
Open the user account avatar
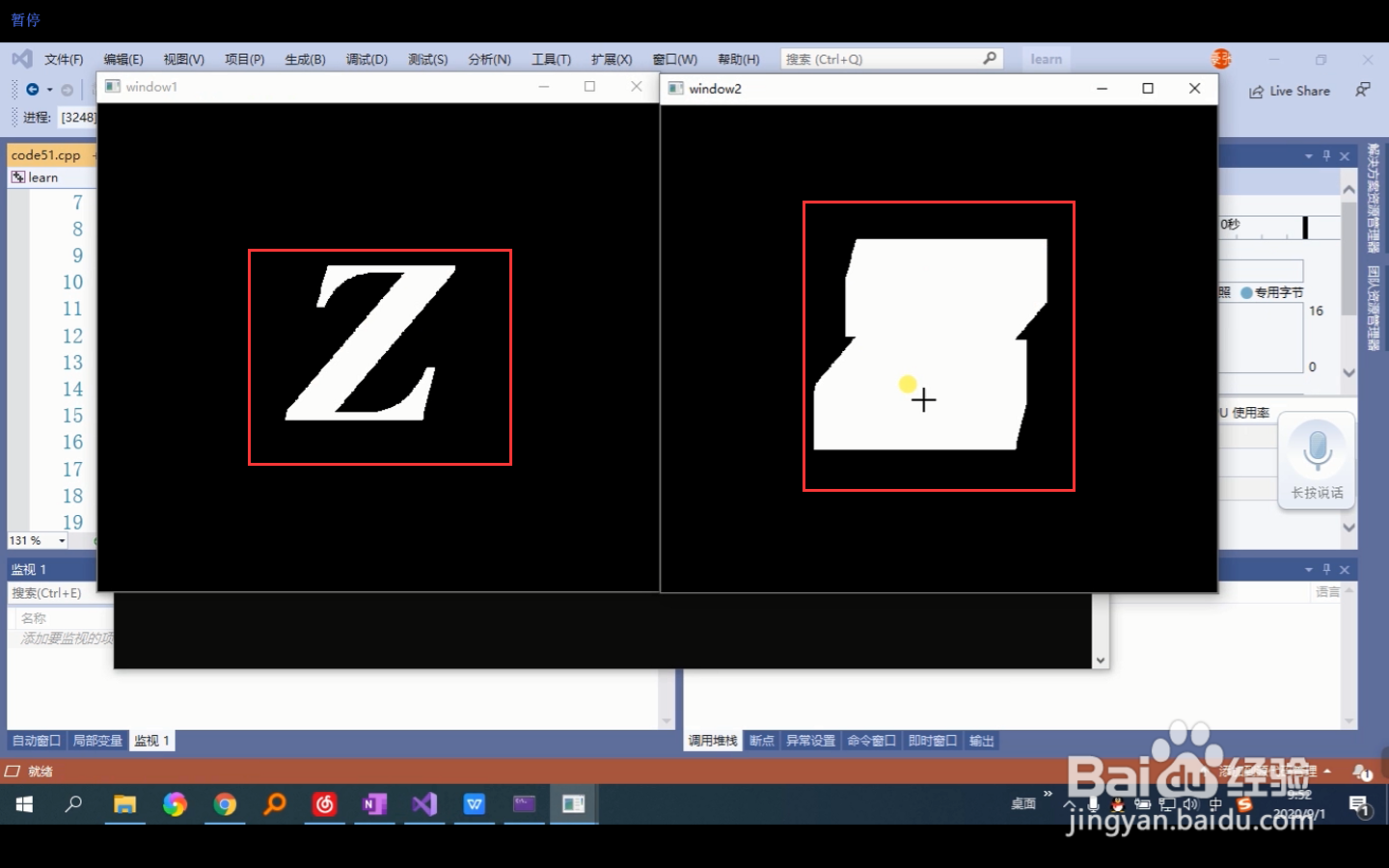[x=1221, y=59]
